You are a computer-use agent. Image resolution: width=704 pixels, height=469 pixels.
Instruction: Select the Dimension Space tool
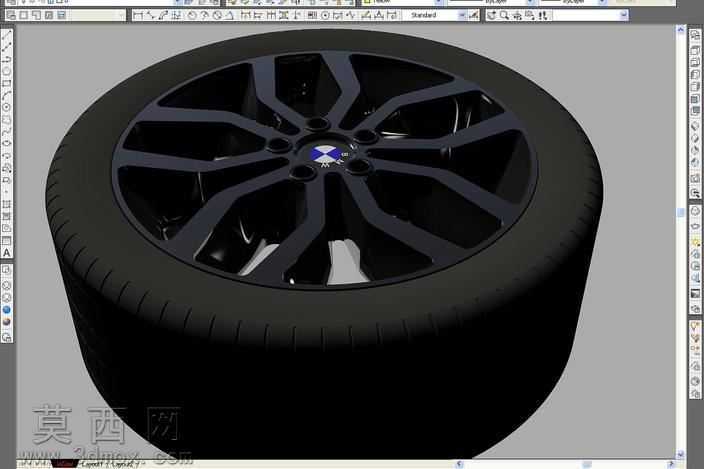click(284, 15)
